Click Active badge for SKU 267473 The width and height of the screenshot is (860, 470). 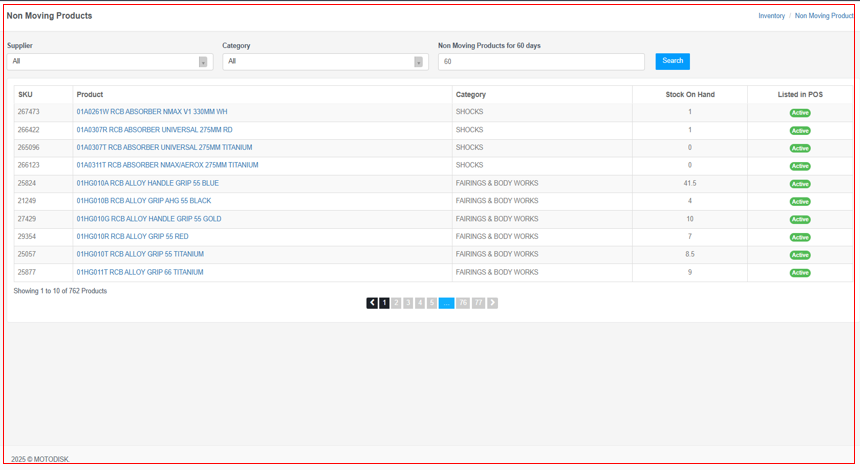pyautogui.click(x=800, y=113)
